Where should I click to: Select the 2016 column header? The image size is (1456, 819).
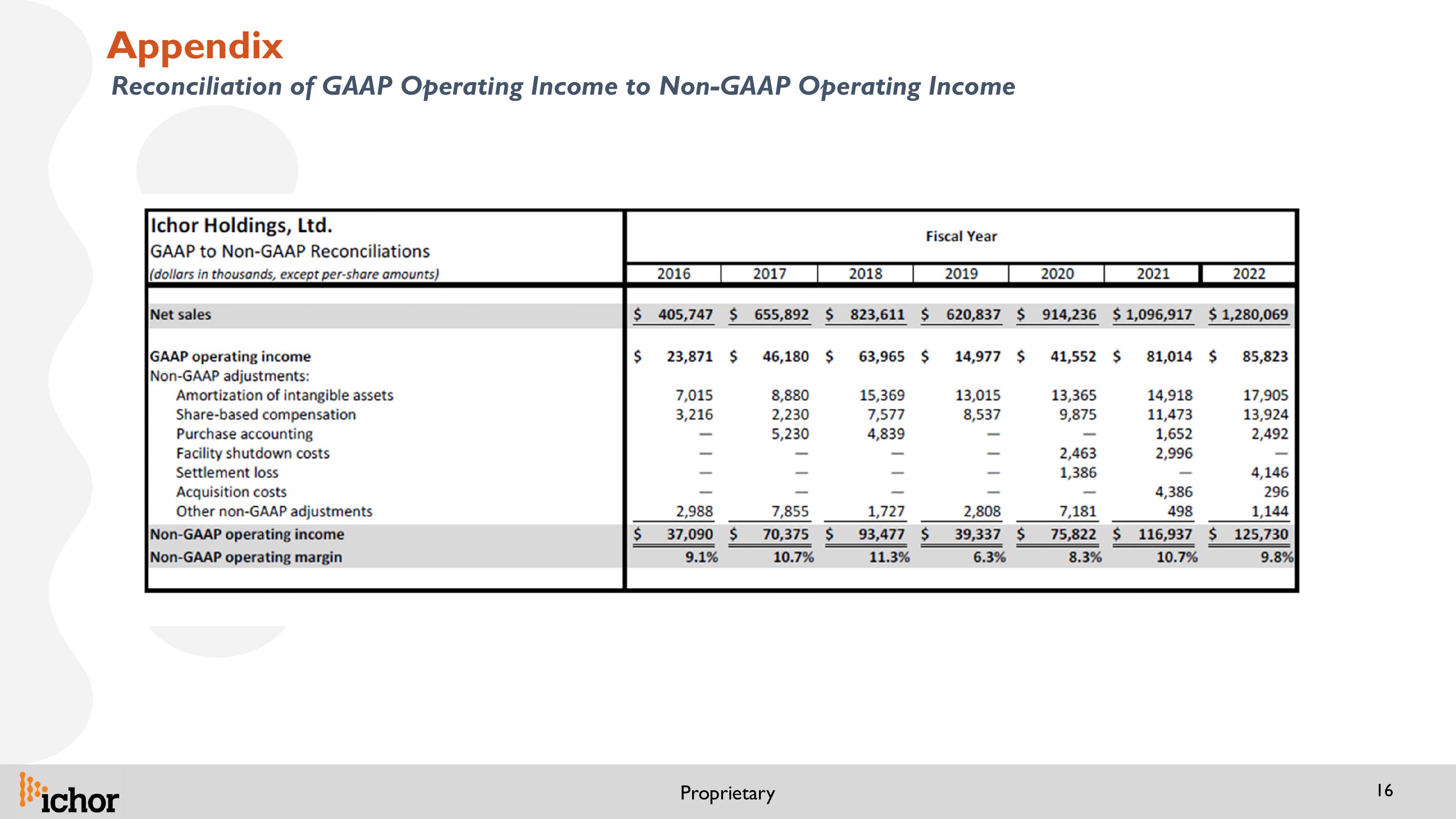point(673,273)
